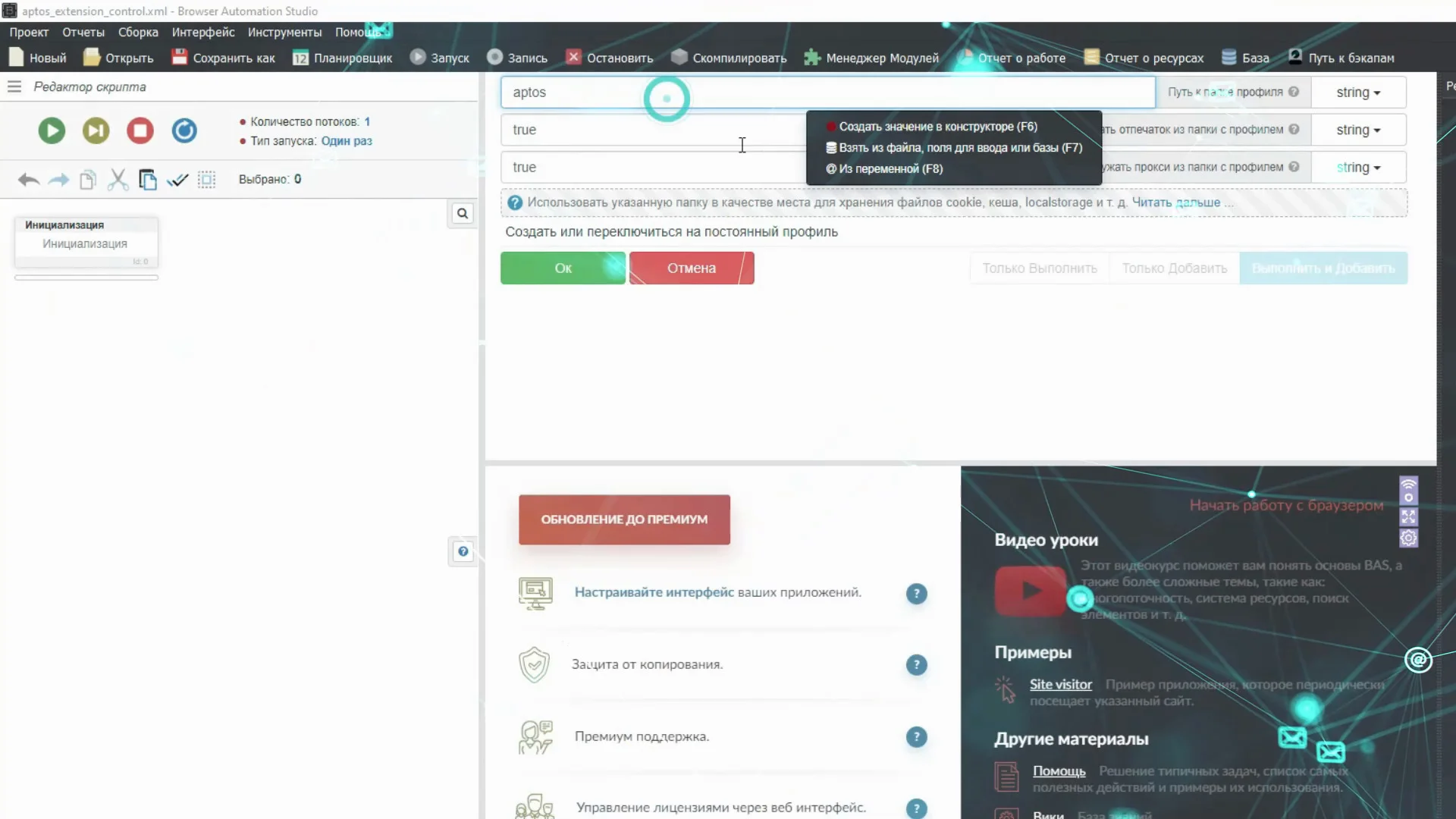Image resolution: width=1456 pixels, height=819 pixels.
Task: Click the undo arrow icon
Action: coord(29,180)
